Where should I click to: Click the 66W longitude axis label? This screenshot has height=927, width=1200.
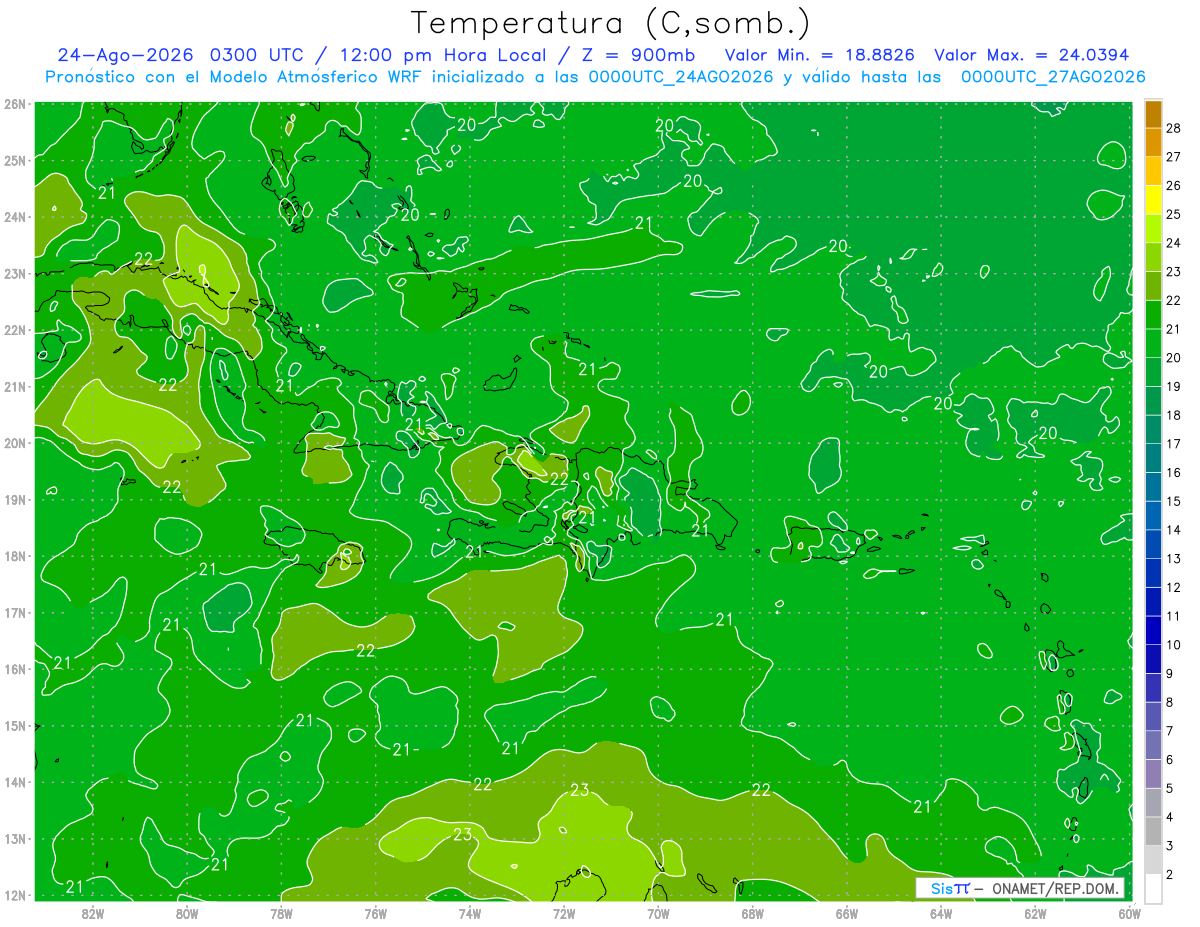(847, 913)
